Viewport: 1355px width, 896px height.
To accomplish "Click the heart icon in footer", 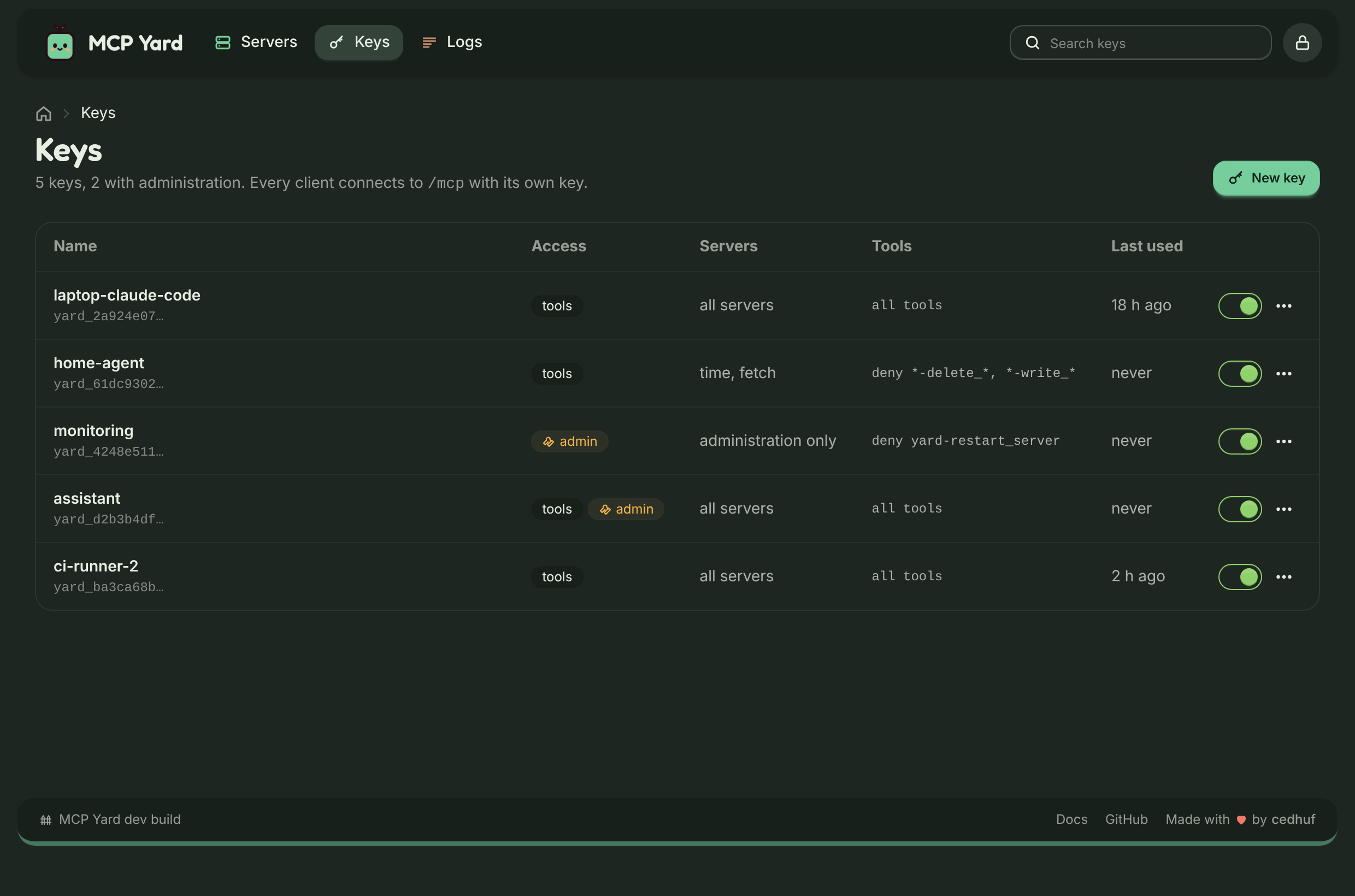I will tap(1241, 820).
